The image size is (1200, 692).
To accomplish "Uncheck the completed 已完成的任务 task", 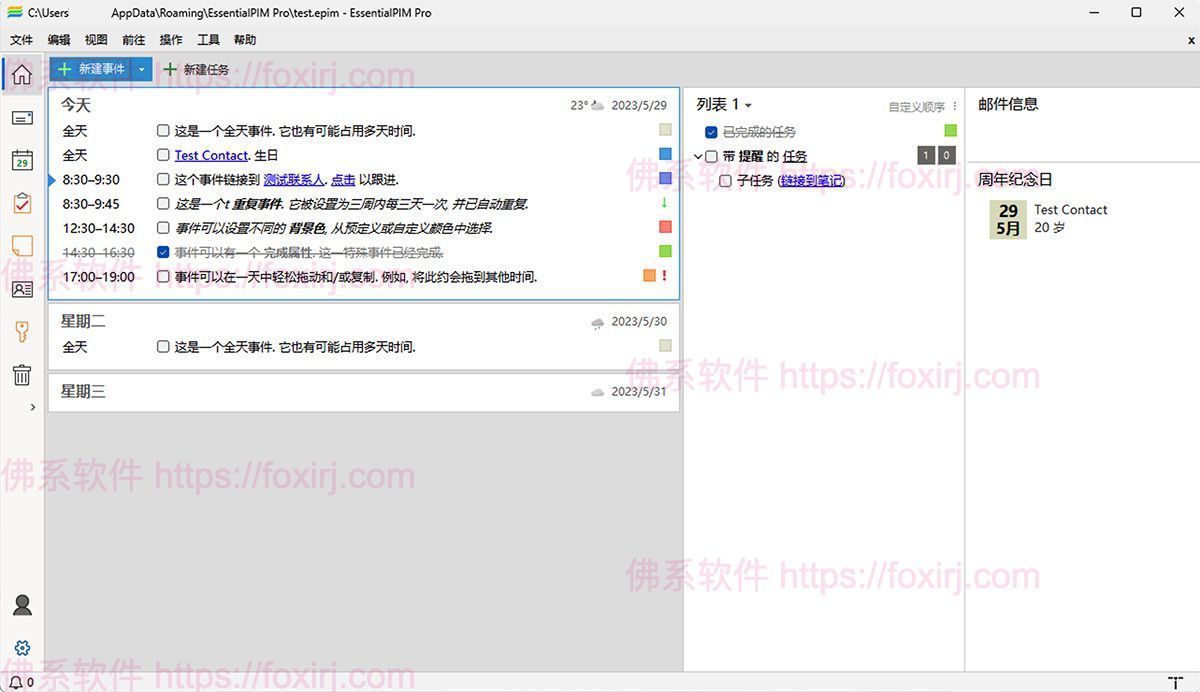I will pyautogui.click(x=711, y=131).
